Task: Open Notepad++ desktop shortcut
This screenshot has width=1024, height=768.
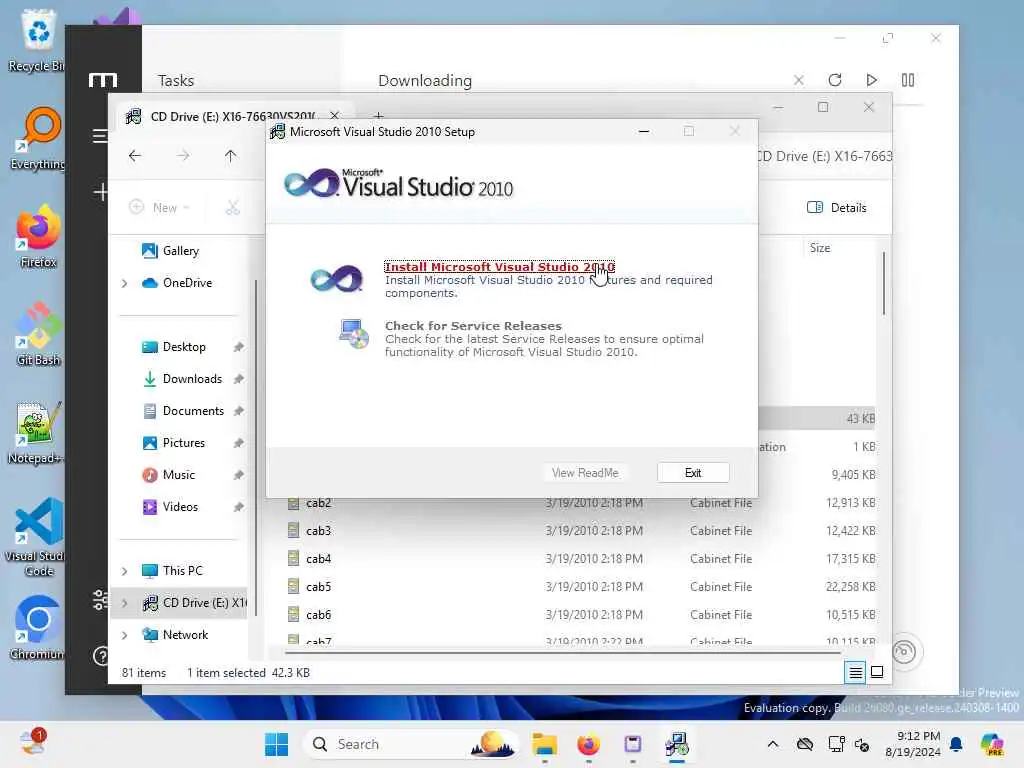Action: coord(37,433)
